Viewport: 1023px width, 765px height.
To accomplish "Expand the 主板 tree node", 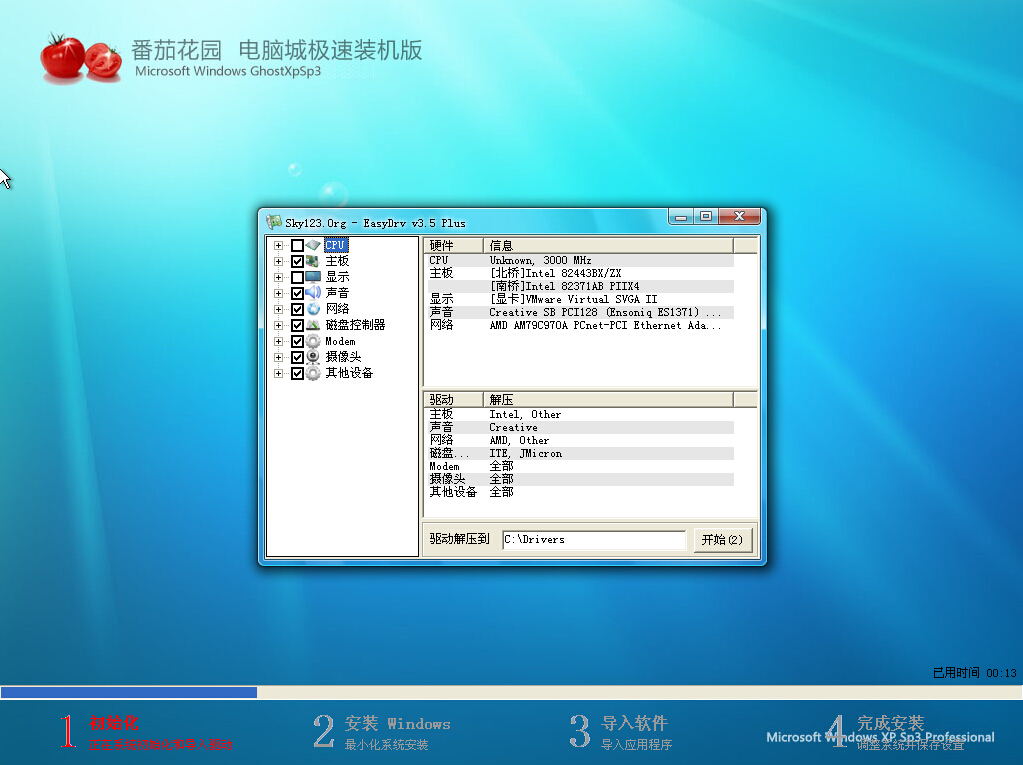I will click(x=279, y=261).
